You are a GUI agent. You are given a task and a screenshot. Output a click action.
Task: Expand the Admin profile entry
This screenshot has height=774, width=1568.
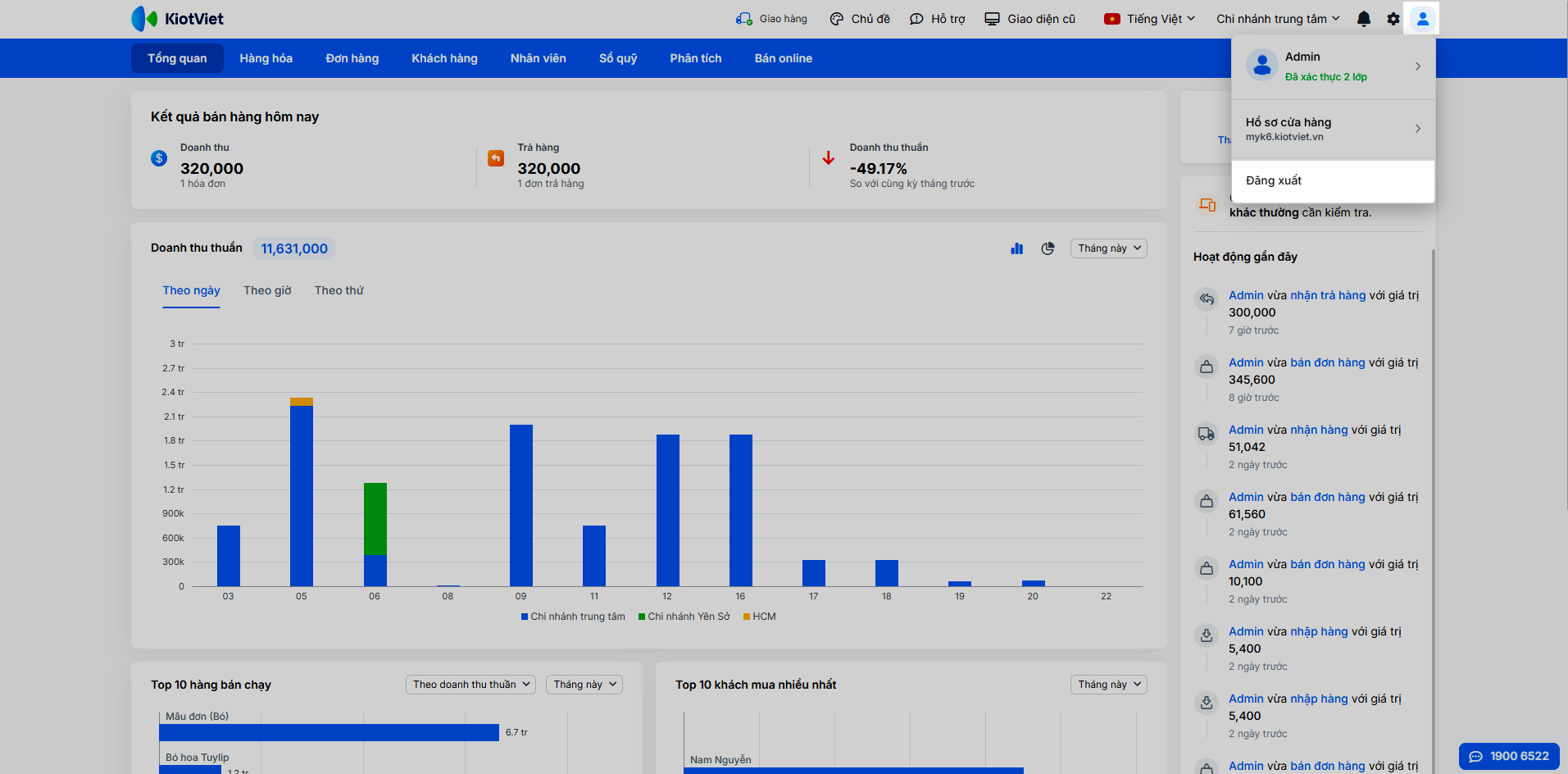pyautogui.click(x=1334, y=66)
